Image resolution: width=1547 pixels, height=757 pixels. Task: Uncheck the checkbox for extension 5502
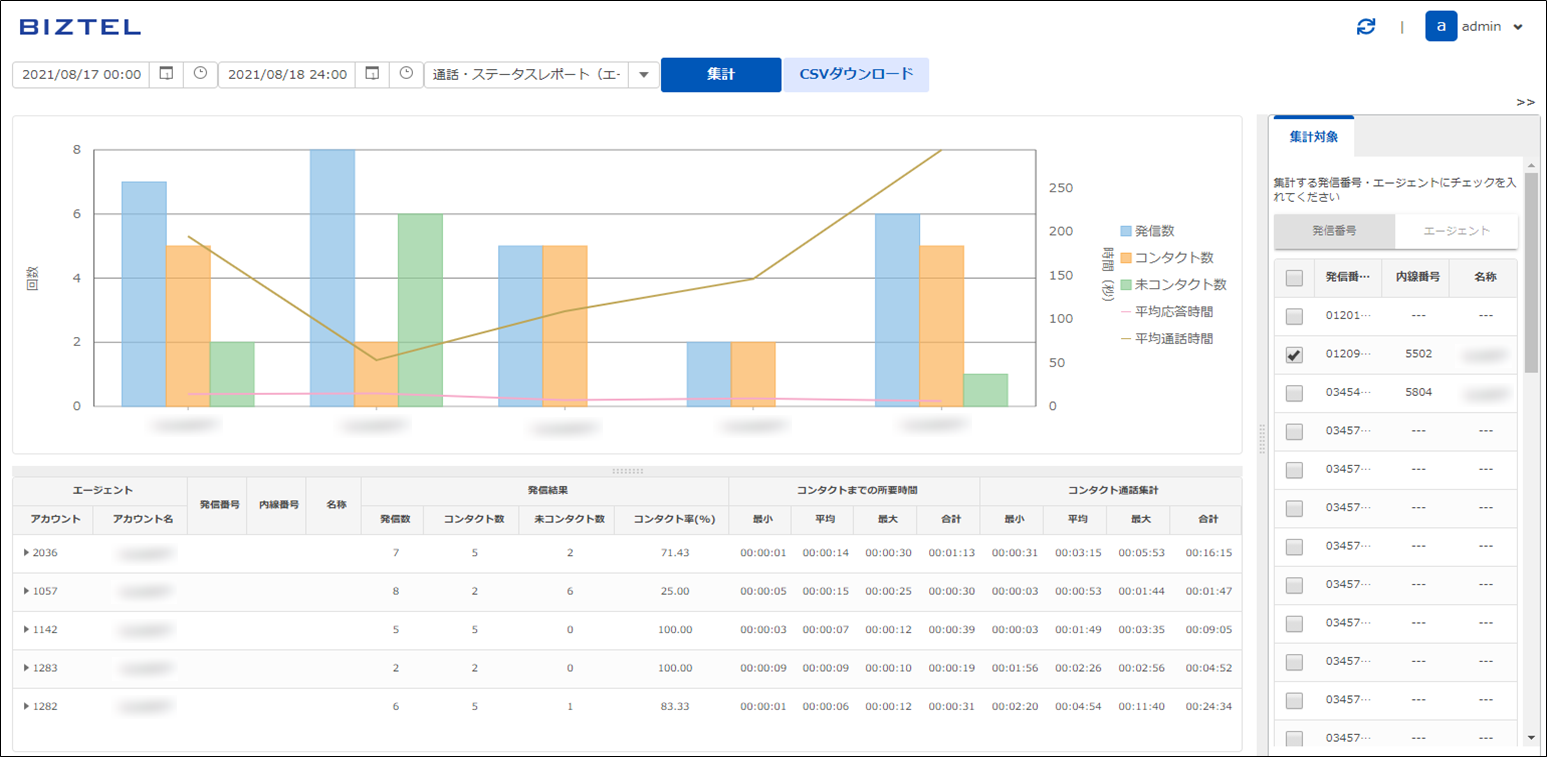coord(1294,355)
